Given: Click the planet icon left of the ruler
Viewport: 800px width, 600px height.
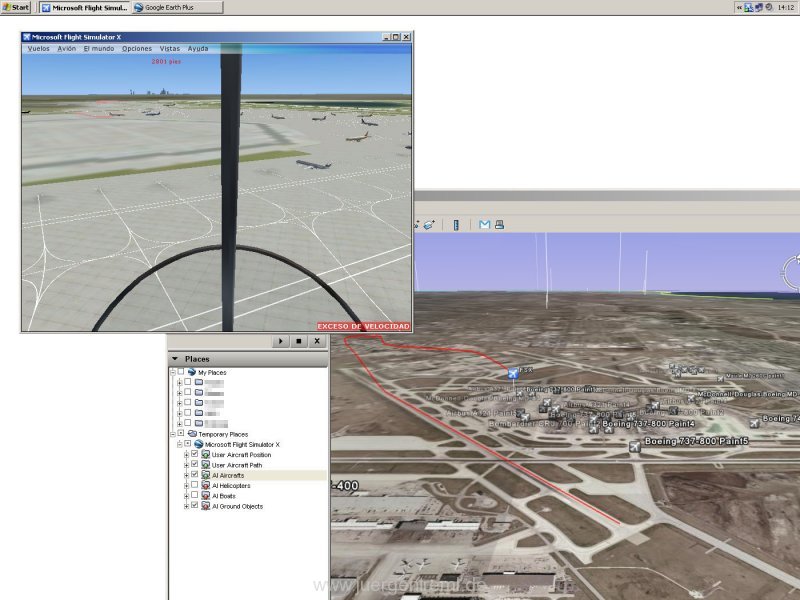Looking at the screenshot, I should [x=429, y=224].
